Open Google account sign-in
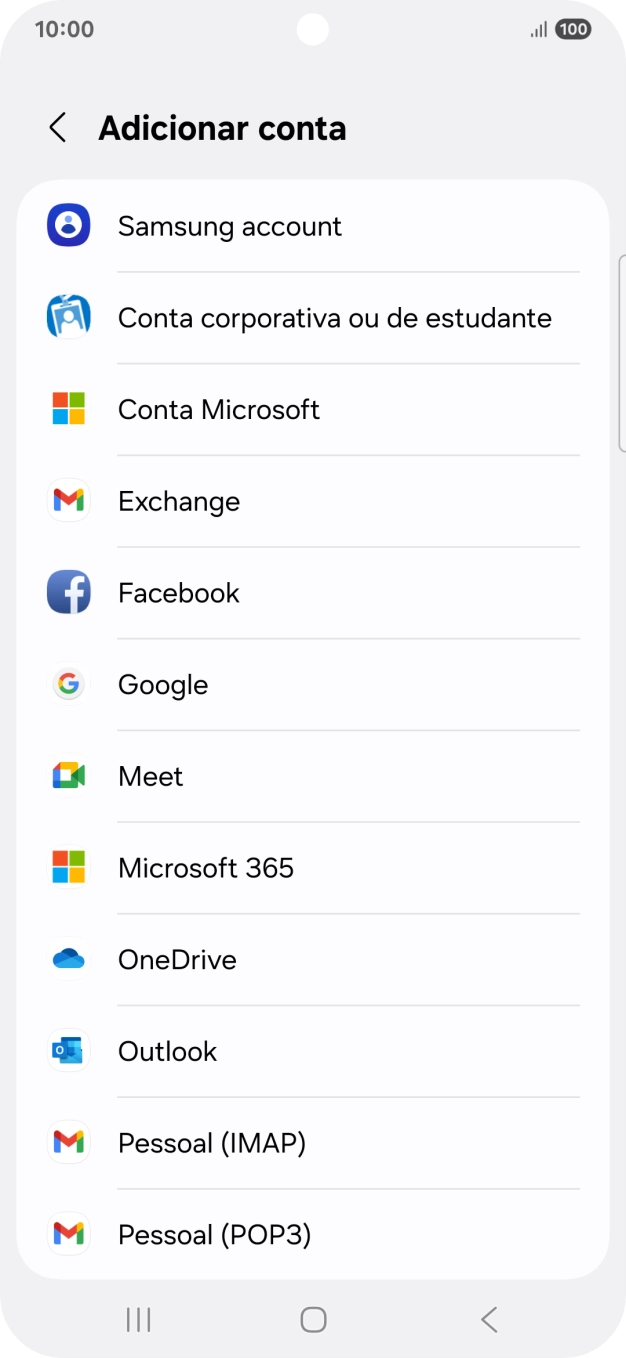 click(x=163, y=685)
